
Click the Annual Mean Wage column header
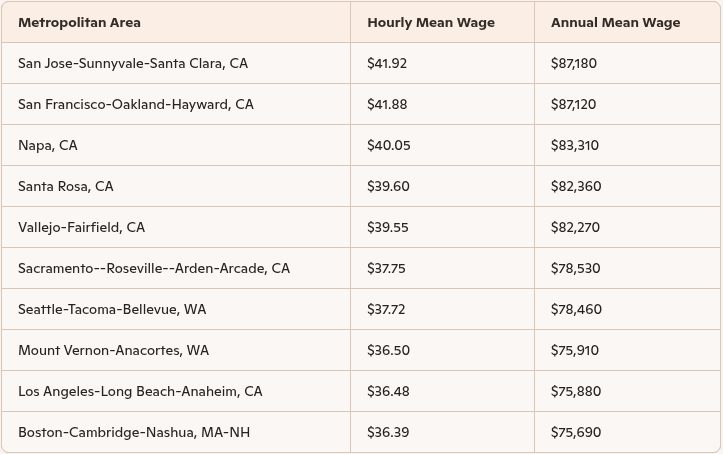615,22
